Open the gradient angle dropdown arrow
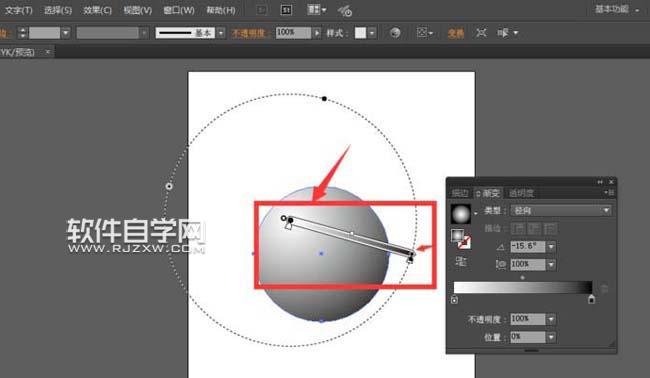This screenshot has height=378, width=650. tap(551, 247)
